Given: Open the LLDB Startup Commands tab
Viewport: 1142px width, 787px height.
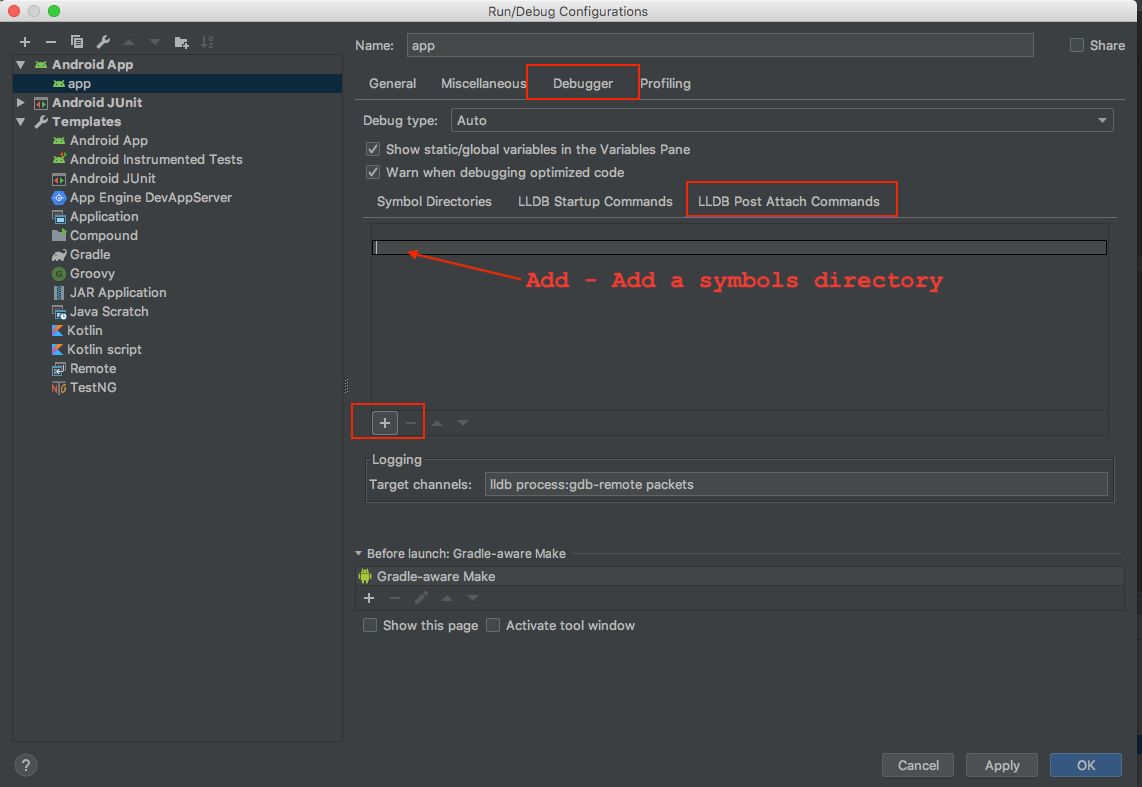Looking at the screenshot, I should [x=595, y=202].
